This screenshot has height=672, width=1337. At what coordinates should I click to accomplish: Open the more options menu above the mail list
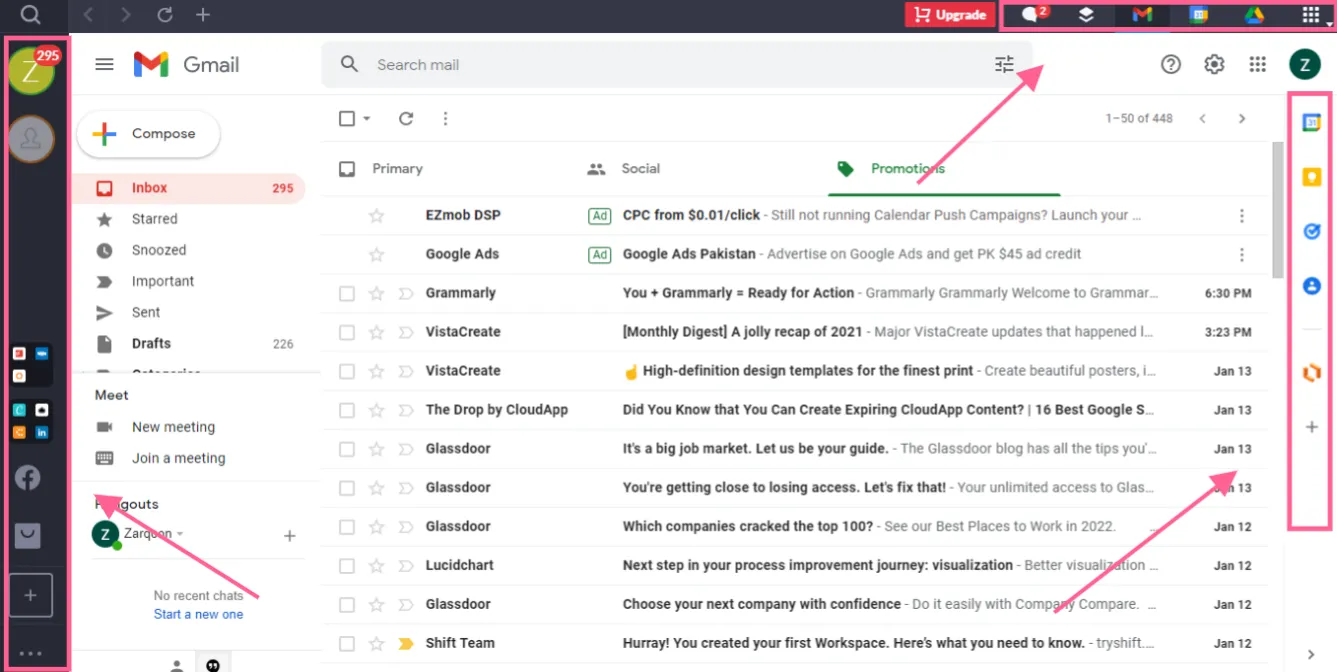445,118
